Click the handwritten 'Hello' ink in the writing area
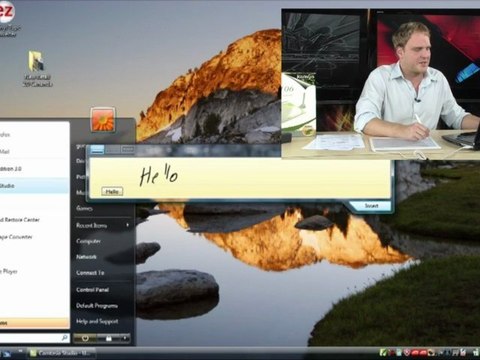Screen dimensions: 480x360 (x=158, y=175)
